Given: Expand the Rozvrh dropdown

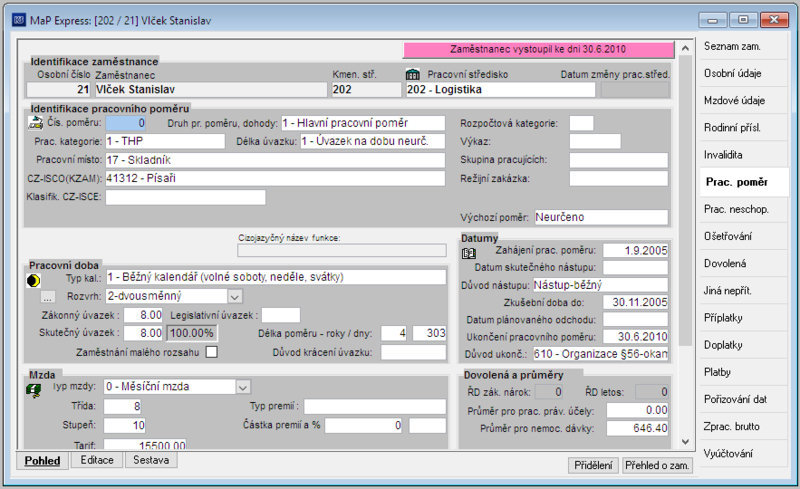Looking at the screenshot, I should pos(234,297).
